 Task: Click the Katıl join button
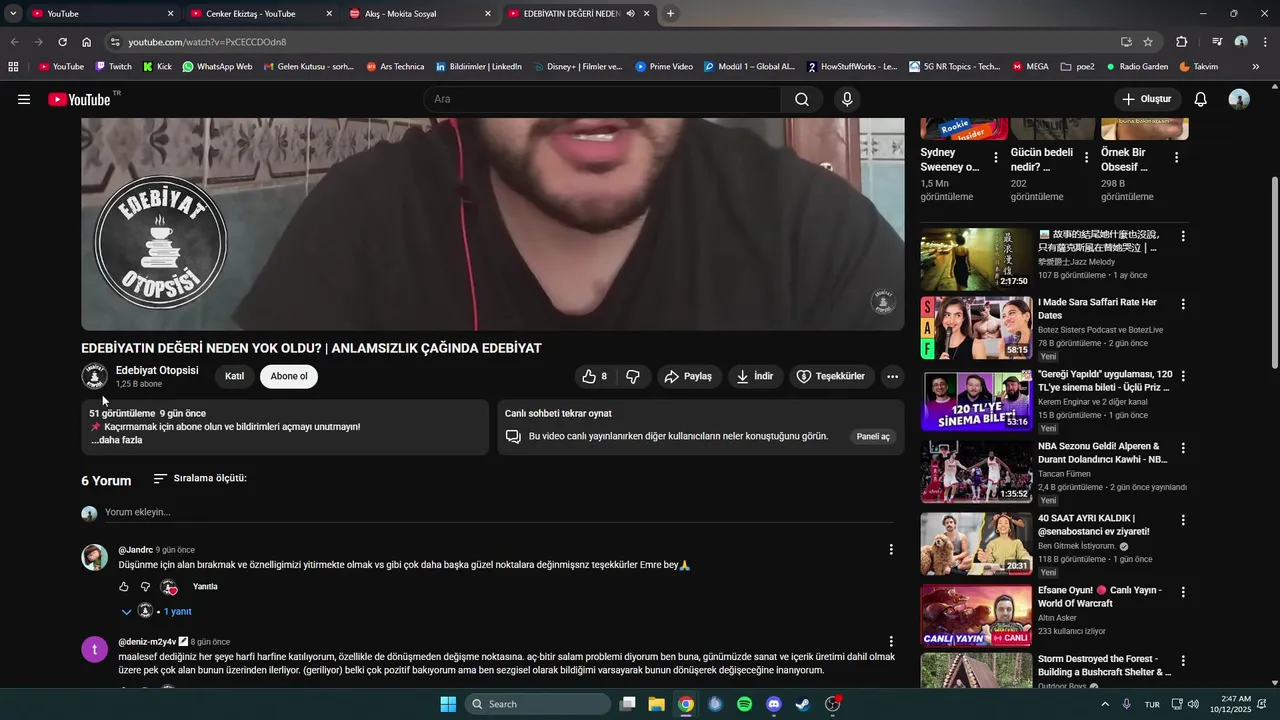pyautogui.click(x=234, y=376)
